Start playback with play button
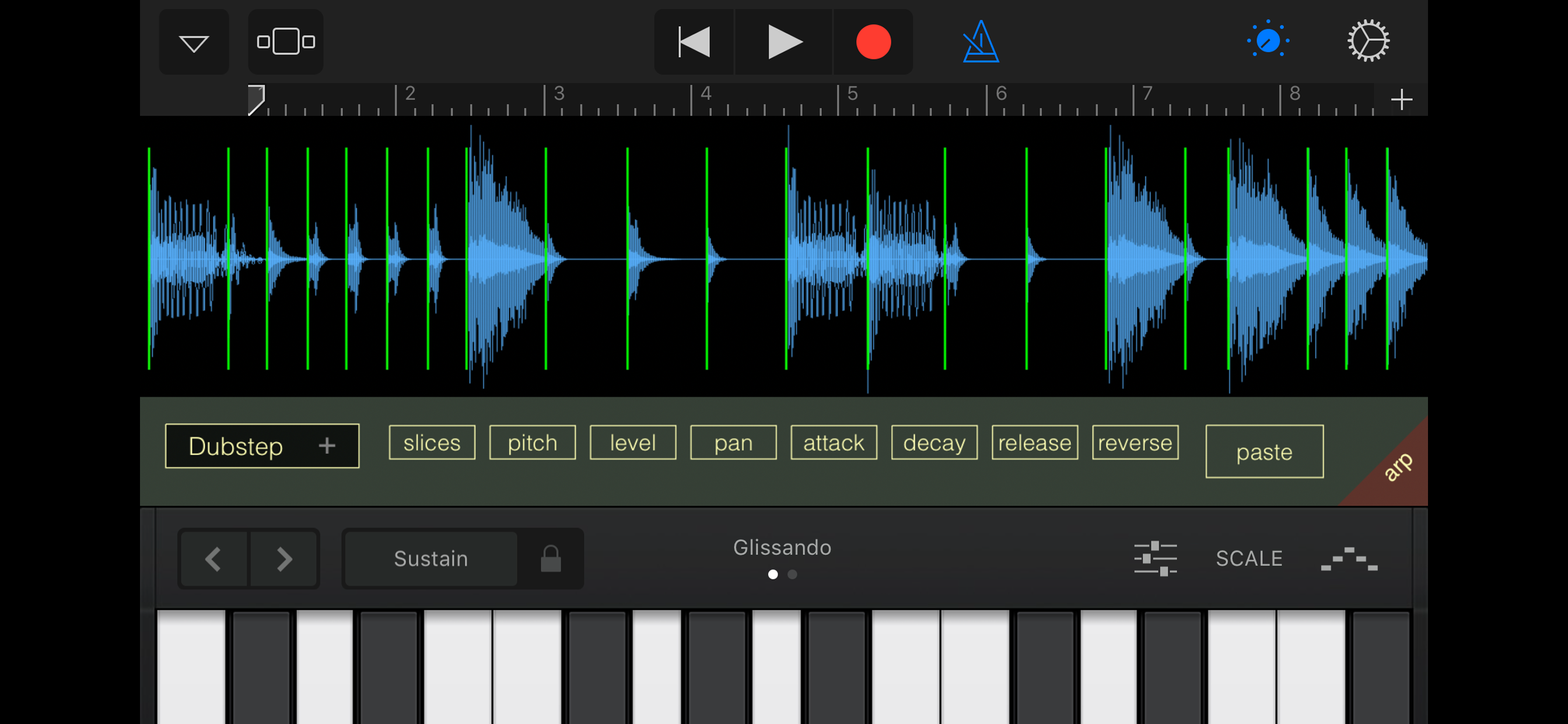 point(783,41)
